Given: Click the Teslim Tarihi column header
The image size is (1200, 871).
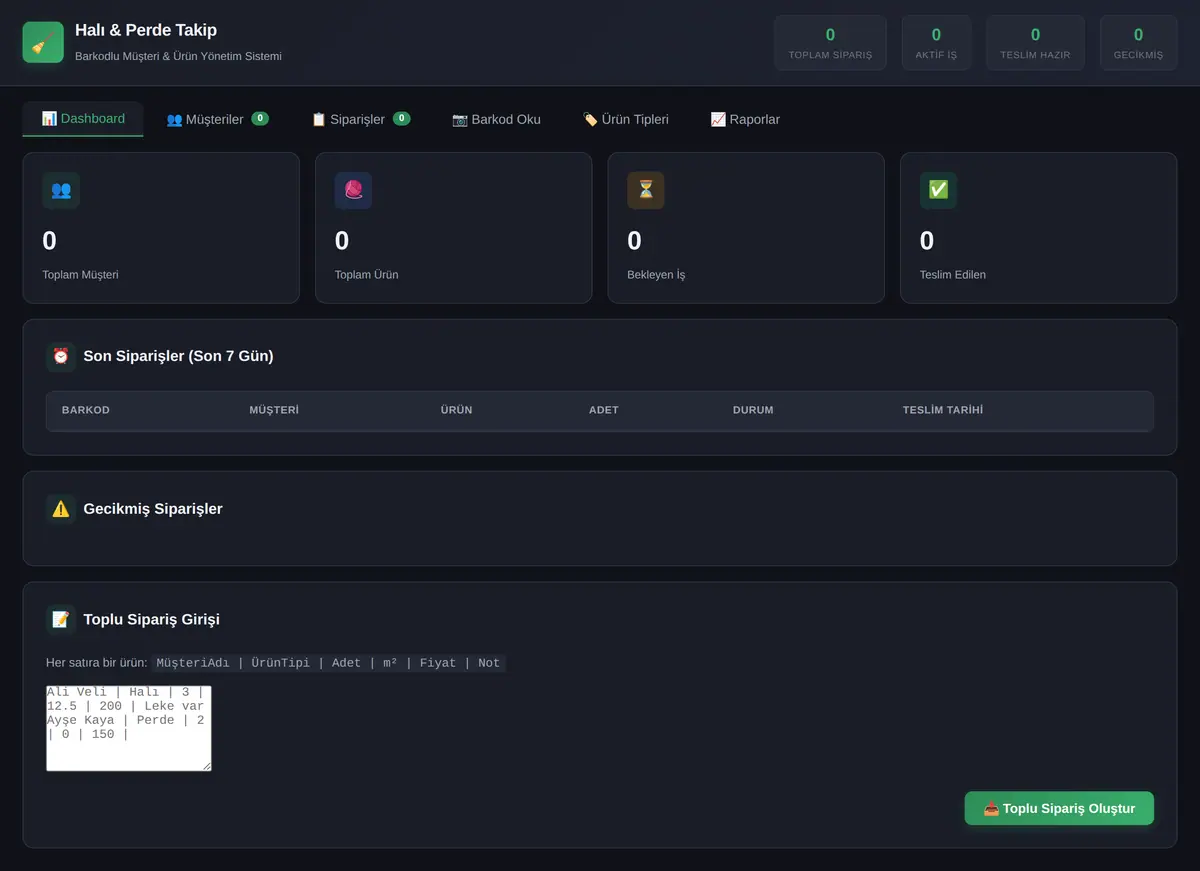Looking at the screenshot, I should click(943, 410).
